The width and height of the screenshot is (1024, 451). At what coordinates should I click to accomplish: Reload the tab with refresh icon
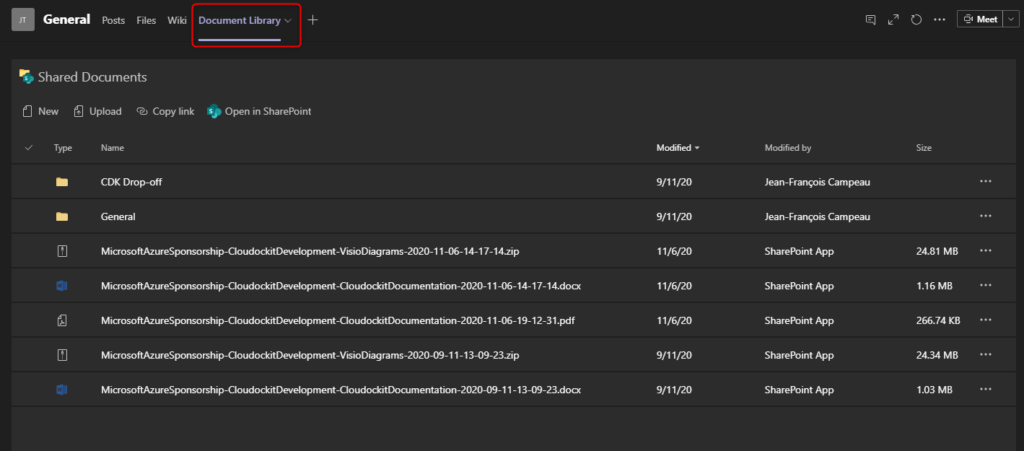[x=916, y=20]
